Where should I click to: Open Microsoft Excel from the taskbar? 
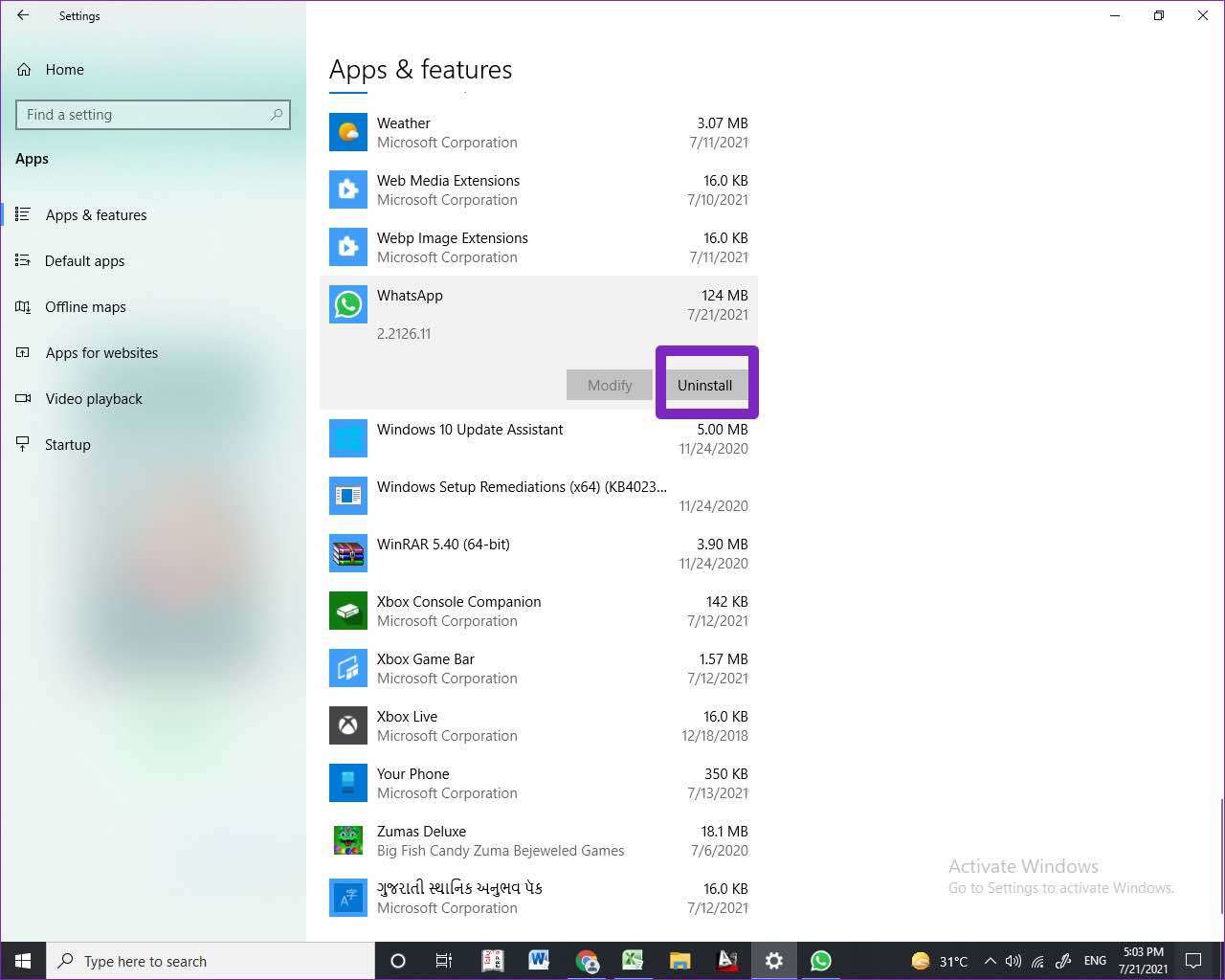click(x=632, y=961)
